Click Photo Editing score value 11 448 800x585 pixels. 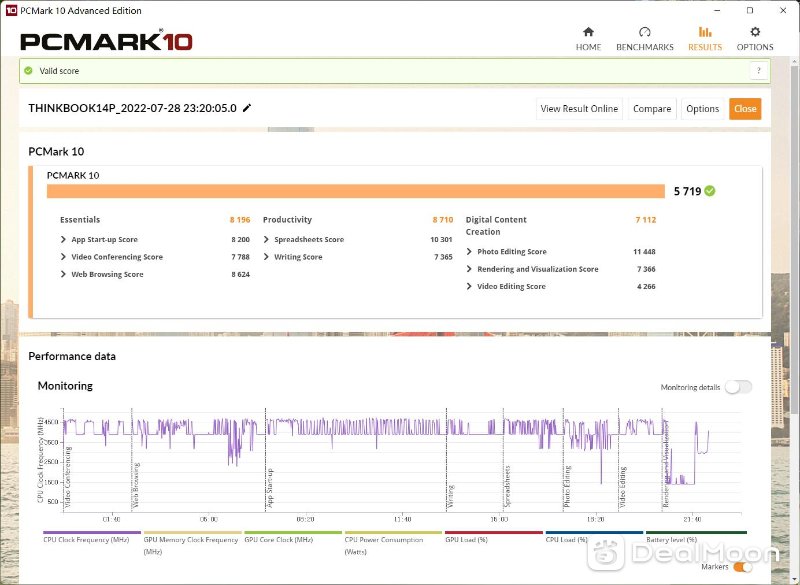click(644, 251)
